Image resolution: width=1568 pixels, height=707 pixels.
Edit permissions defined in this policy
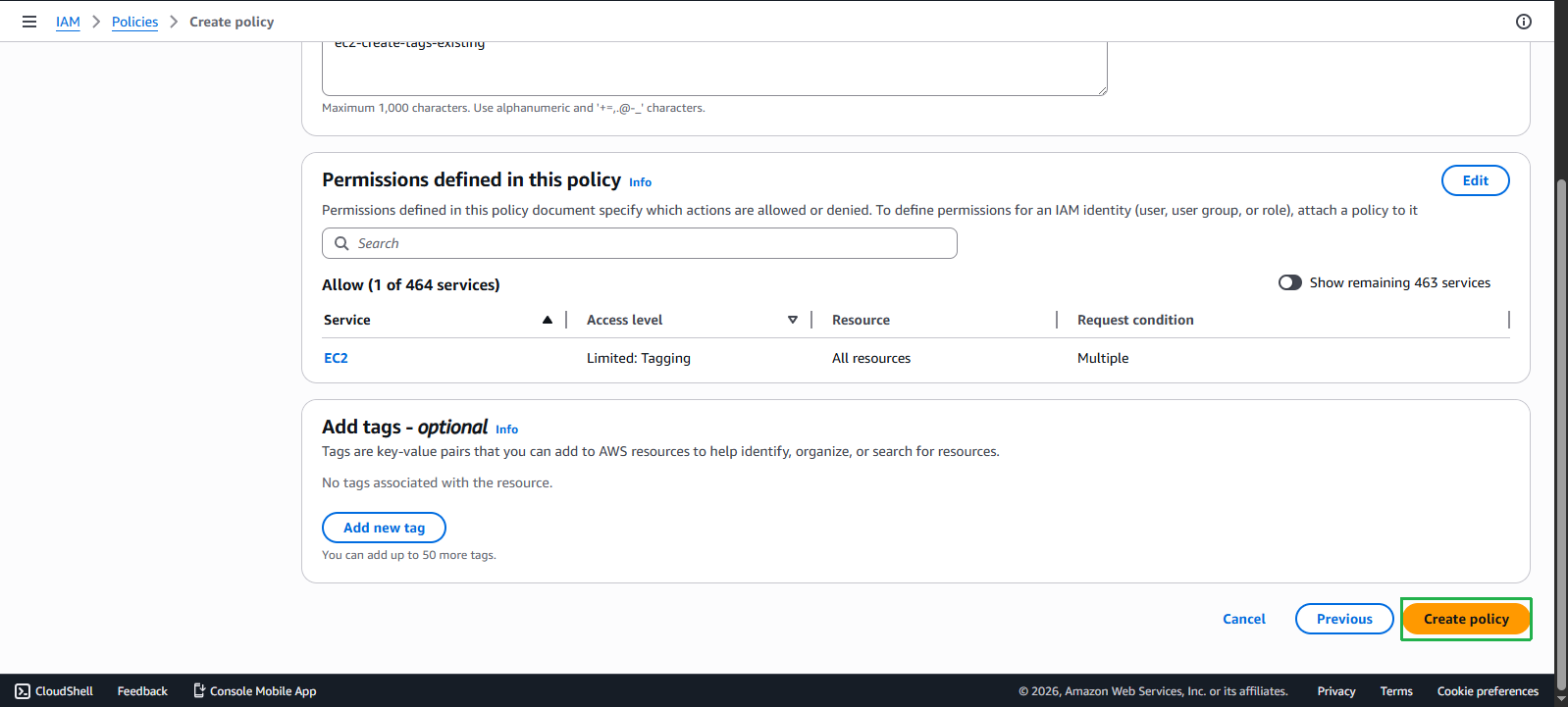pyautogui.click(x=1475, y=180)
